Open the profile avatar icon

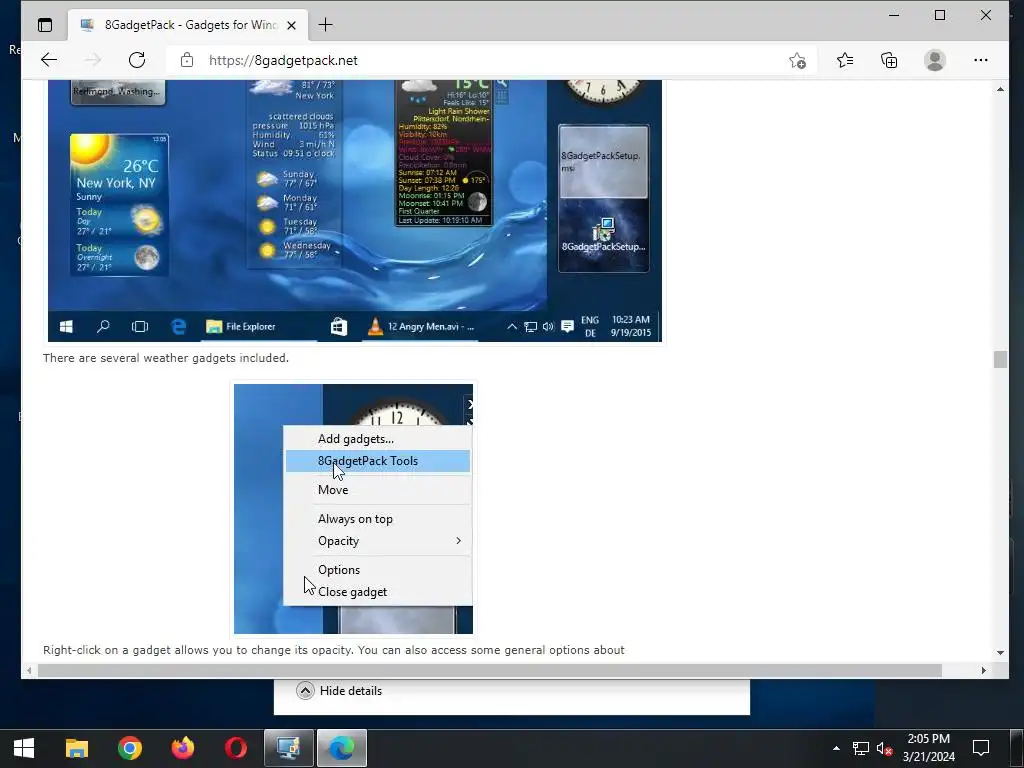pos(935,60)
